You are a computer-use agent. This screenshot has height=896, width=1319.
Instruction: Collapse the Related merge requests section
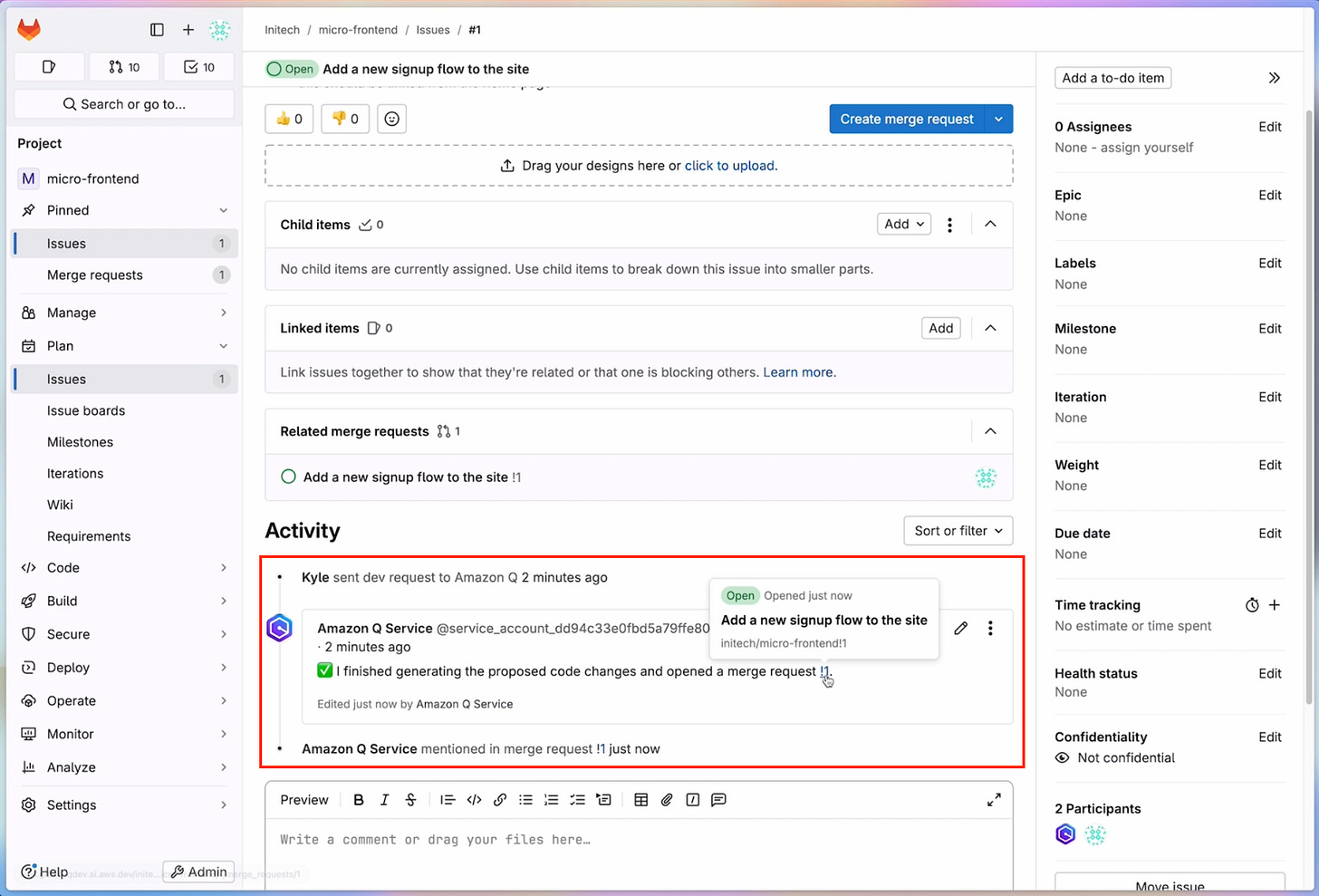tap(990, 431)
